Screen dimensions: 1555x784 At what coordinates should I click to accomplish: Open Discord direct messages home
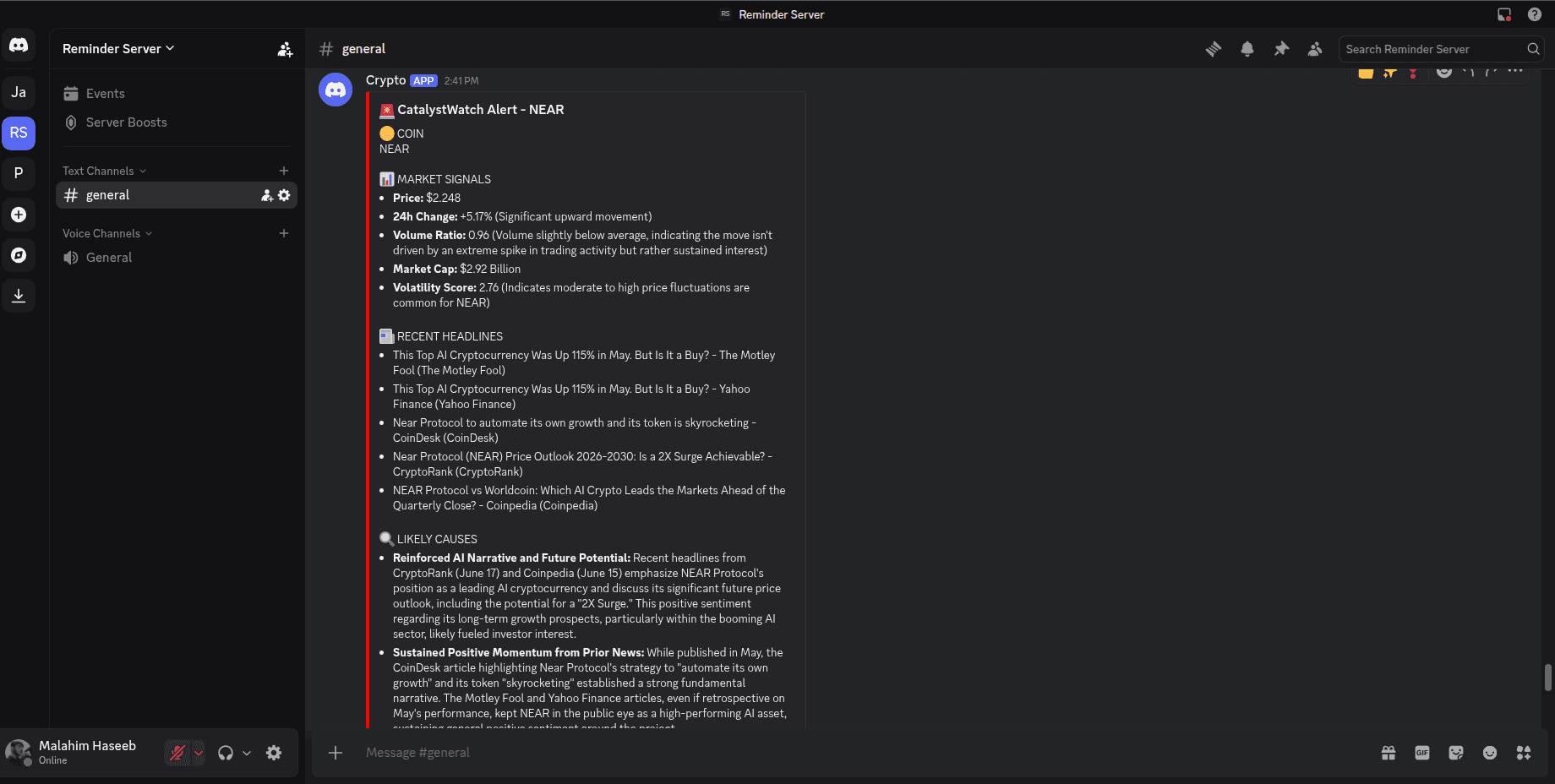19,46
